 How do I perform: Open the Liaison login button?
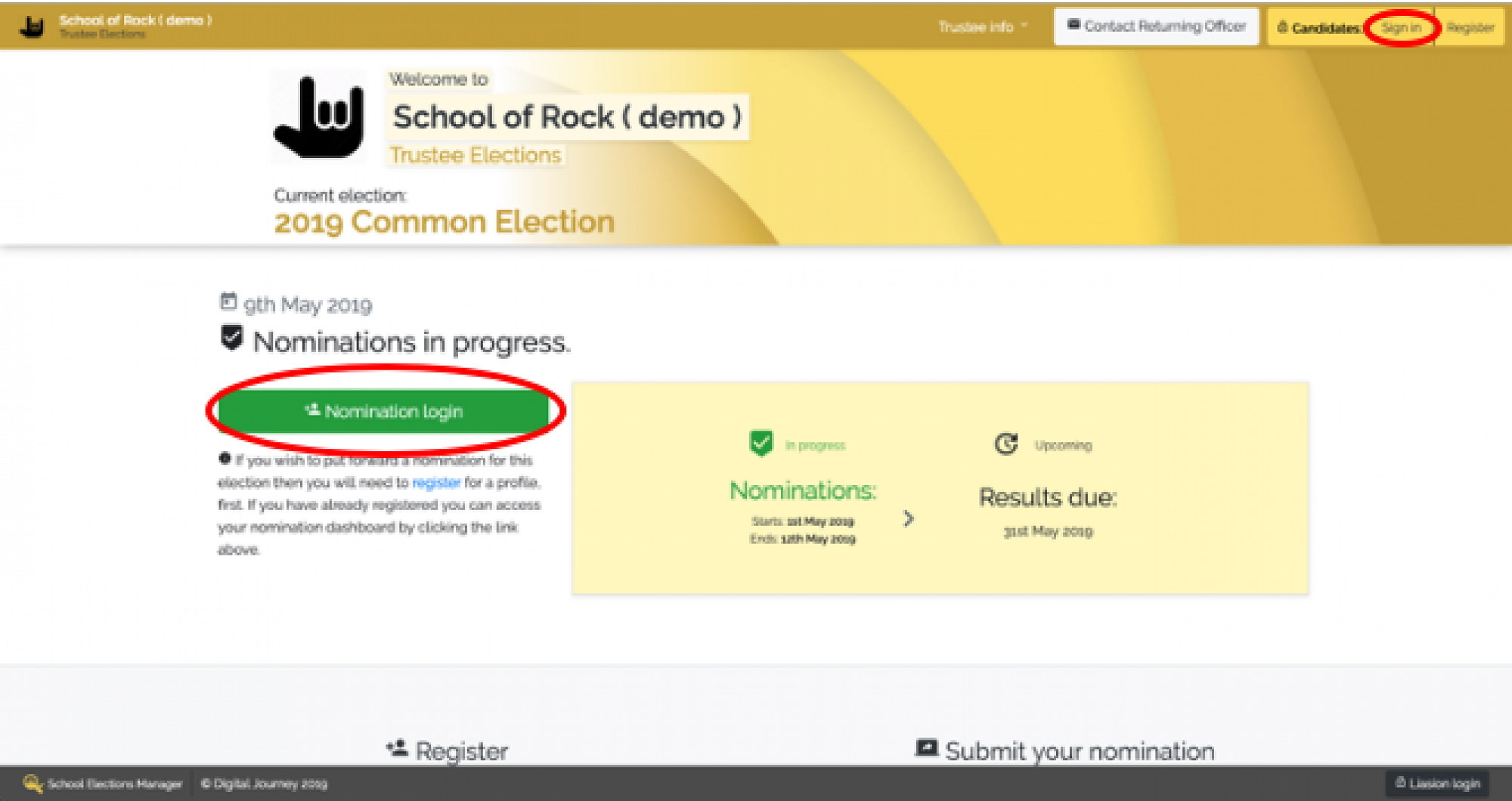pyautogui.click(x=1437, y=784)
